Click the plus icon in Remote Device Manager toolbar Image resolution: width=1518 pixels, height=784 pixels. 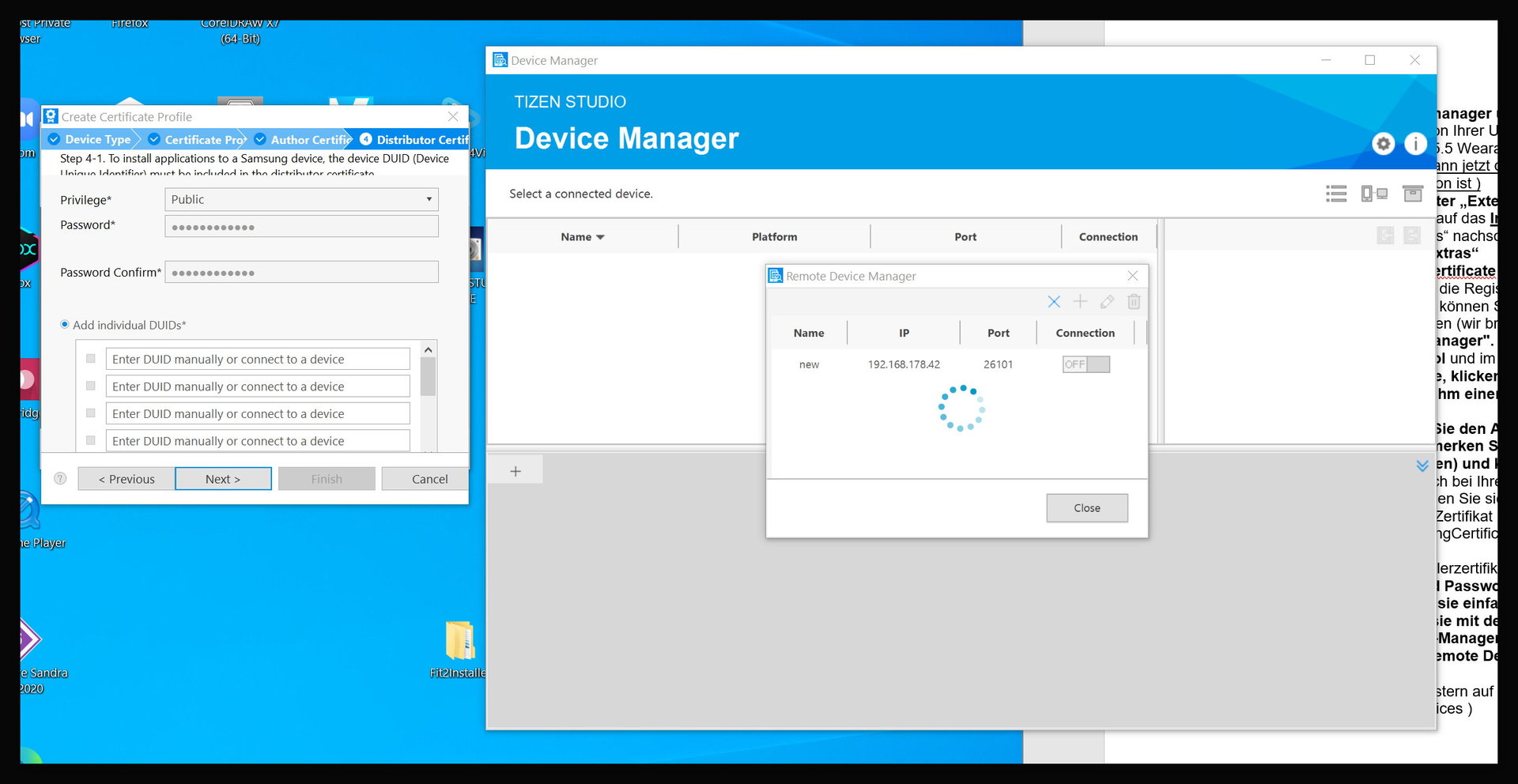click(x=1080, y=301)
